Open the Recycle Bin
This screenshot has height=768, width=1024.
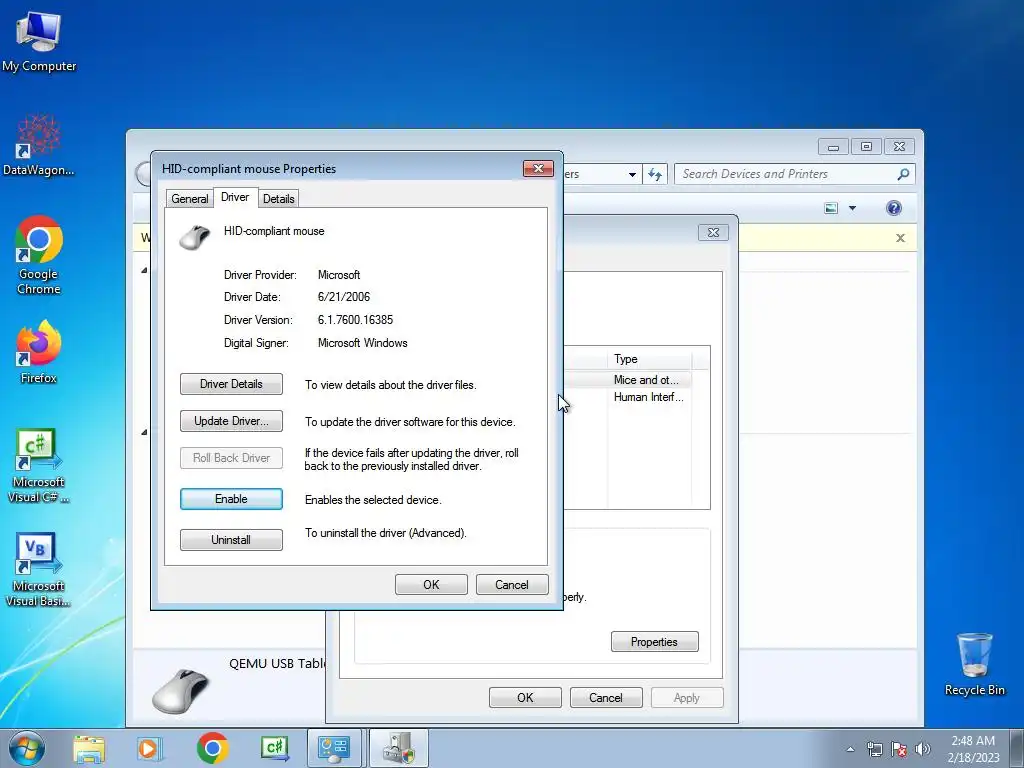point(974,664)
